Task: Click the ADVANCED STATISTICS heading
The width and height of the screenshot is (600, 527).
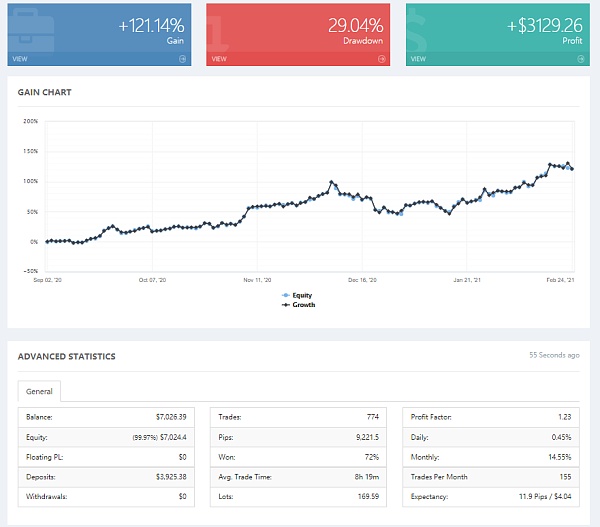Action: pyautogui.click(x=67, y=356)
